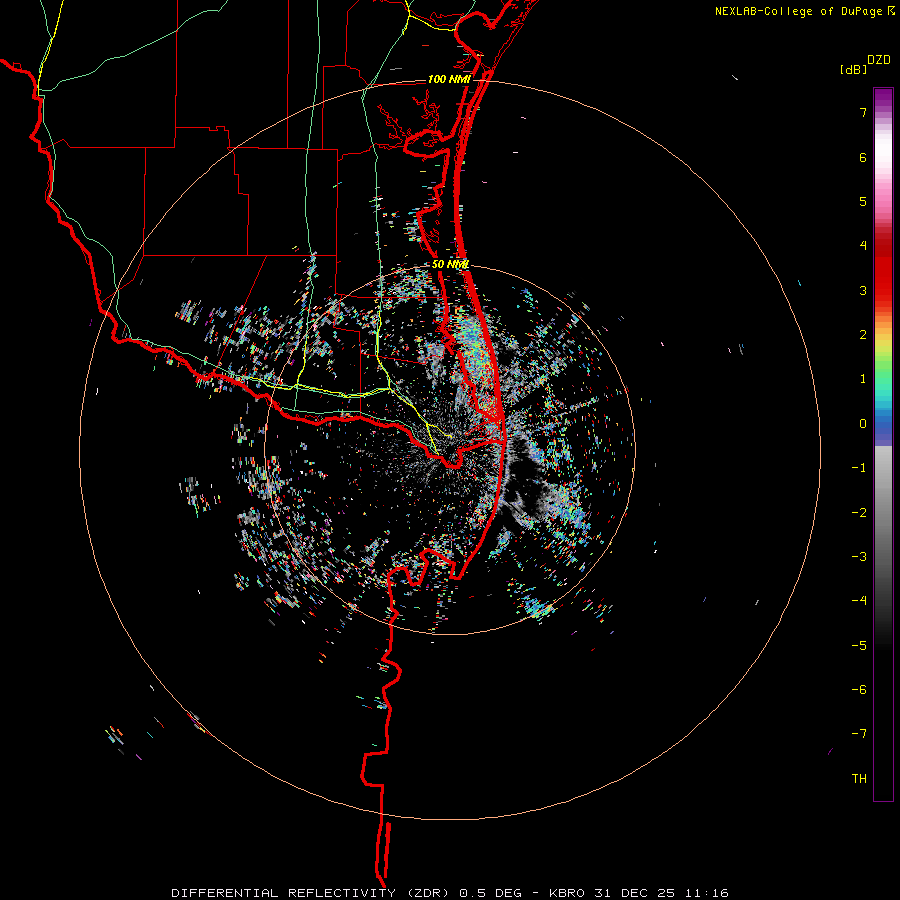Click the KBRO station identifier
Screen dimensions: 900x900
[x=567, y=893]
